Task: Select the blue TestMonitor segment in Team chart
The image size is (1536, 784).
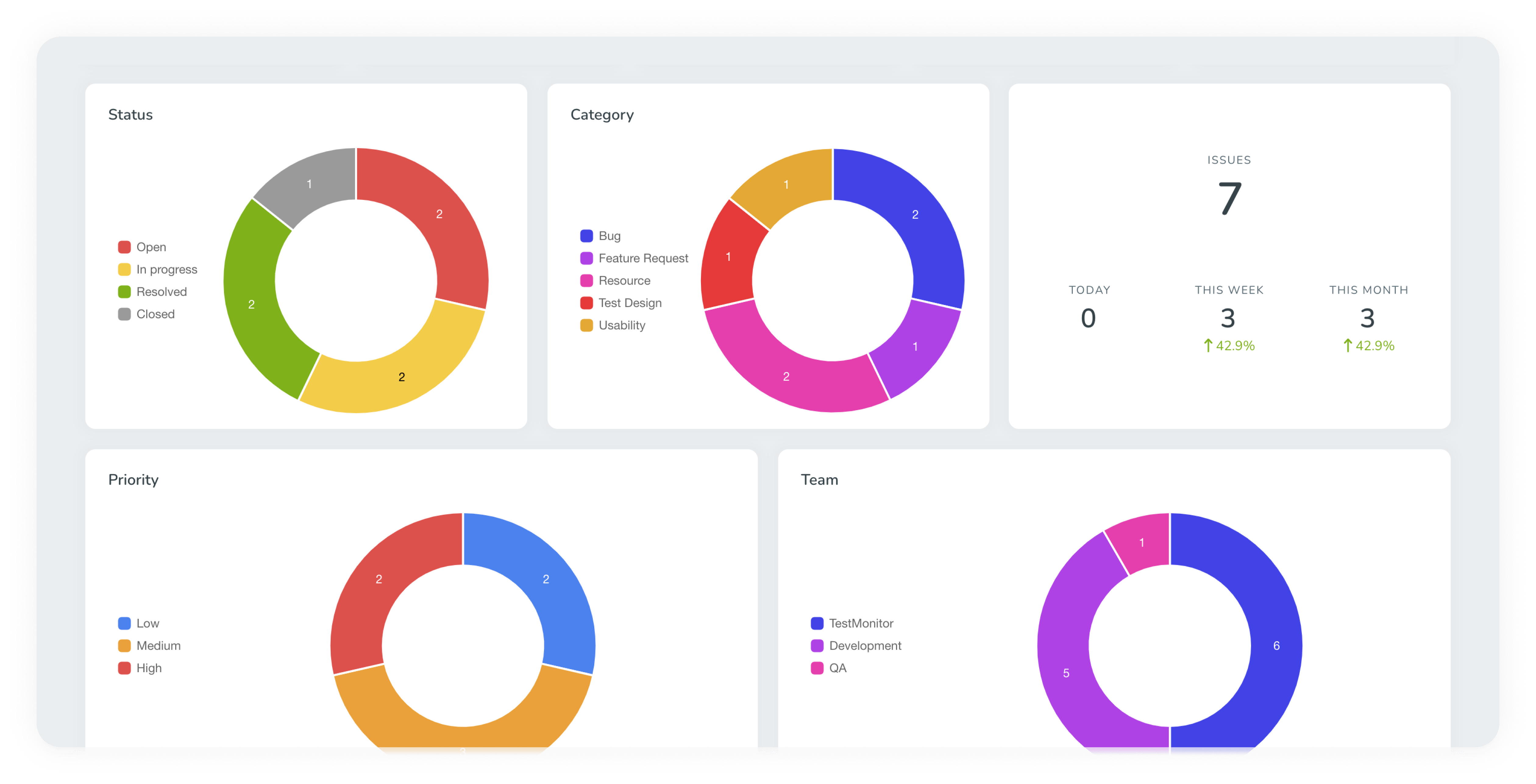Action: point(1276,646)
